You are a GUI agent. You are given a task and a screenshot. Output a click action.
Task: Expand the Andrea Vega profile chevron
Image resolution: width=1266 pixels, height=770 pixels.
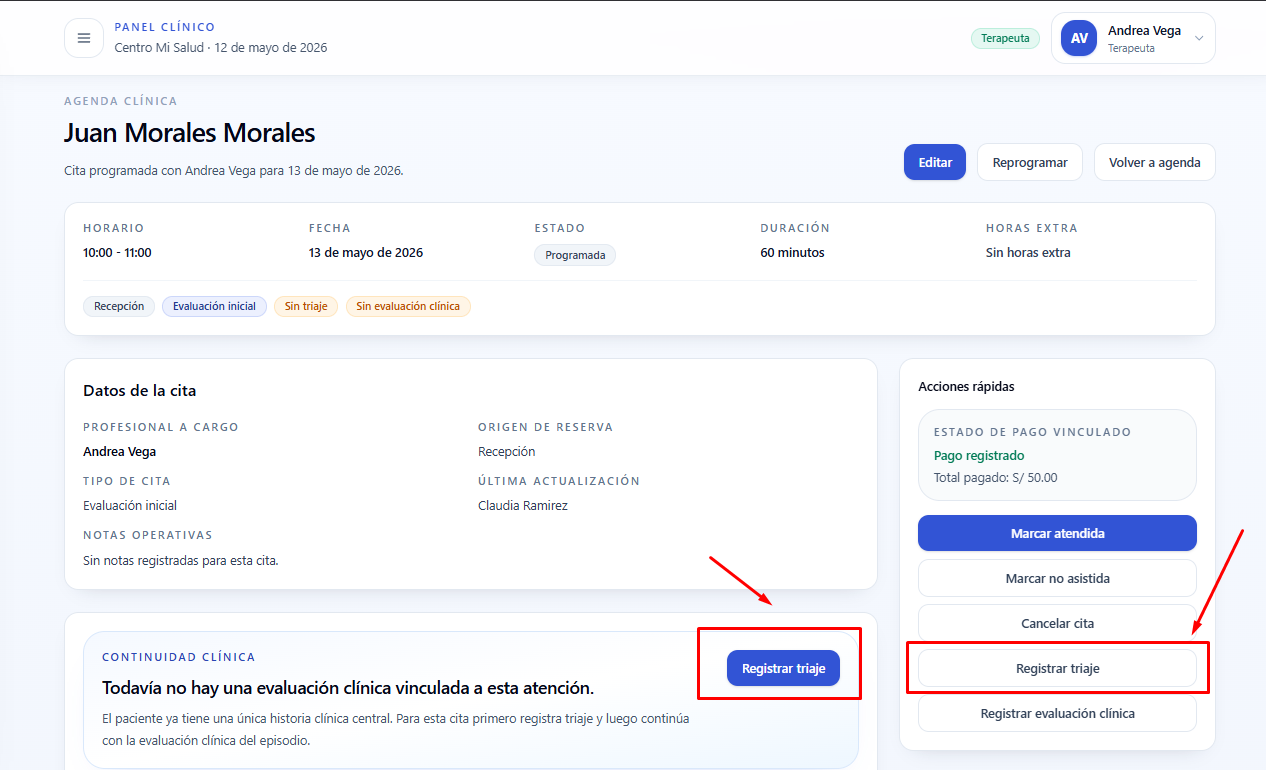coord(1199,38)
